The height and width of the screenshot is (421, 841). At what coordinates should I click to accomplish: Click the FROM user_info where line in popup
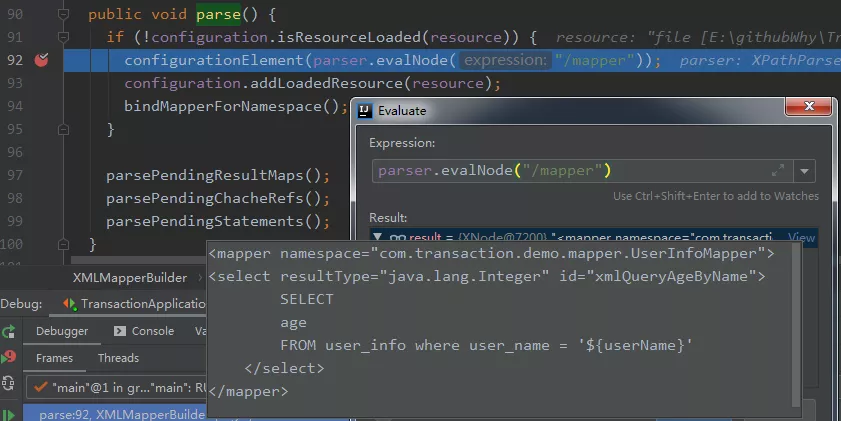pos(486,345)
